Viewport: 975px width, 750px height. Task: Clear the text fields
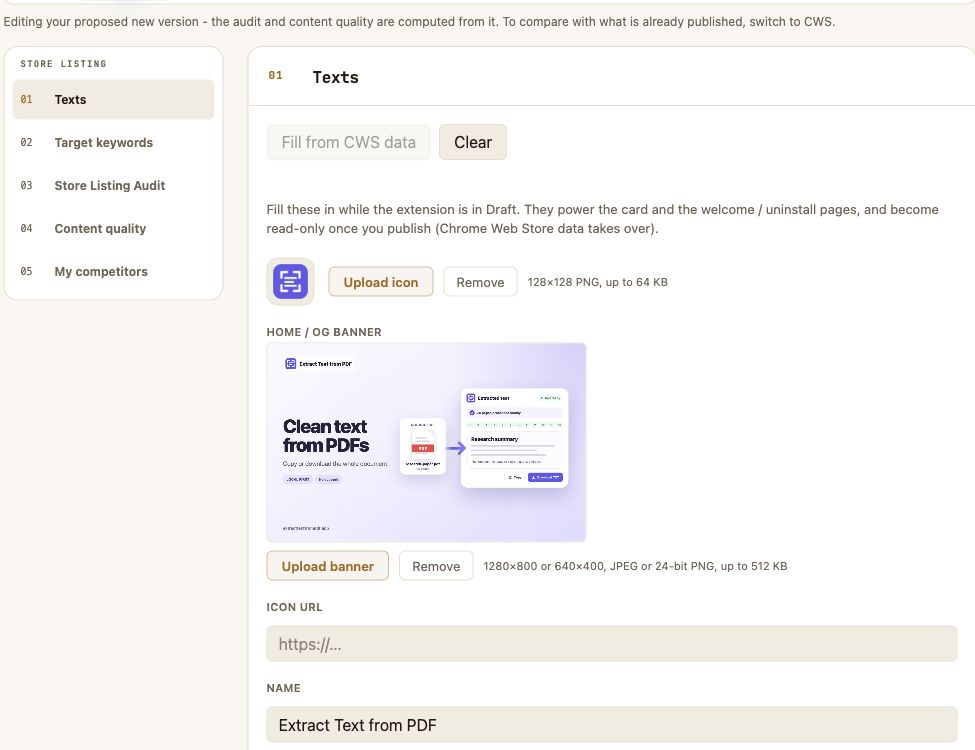pyautogui.click(x=473, y=142)
